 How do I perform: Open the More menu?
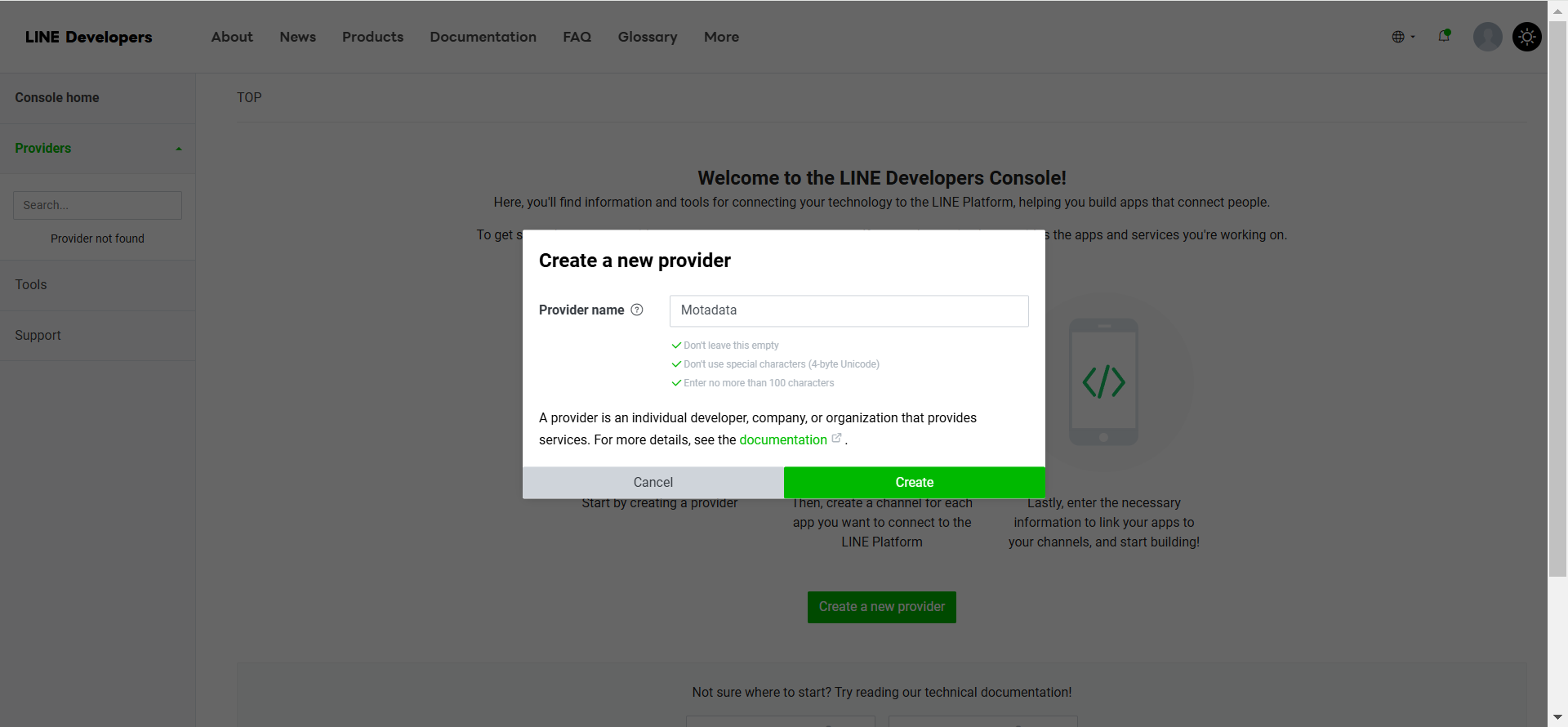click(721, 37)
